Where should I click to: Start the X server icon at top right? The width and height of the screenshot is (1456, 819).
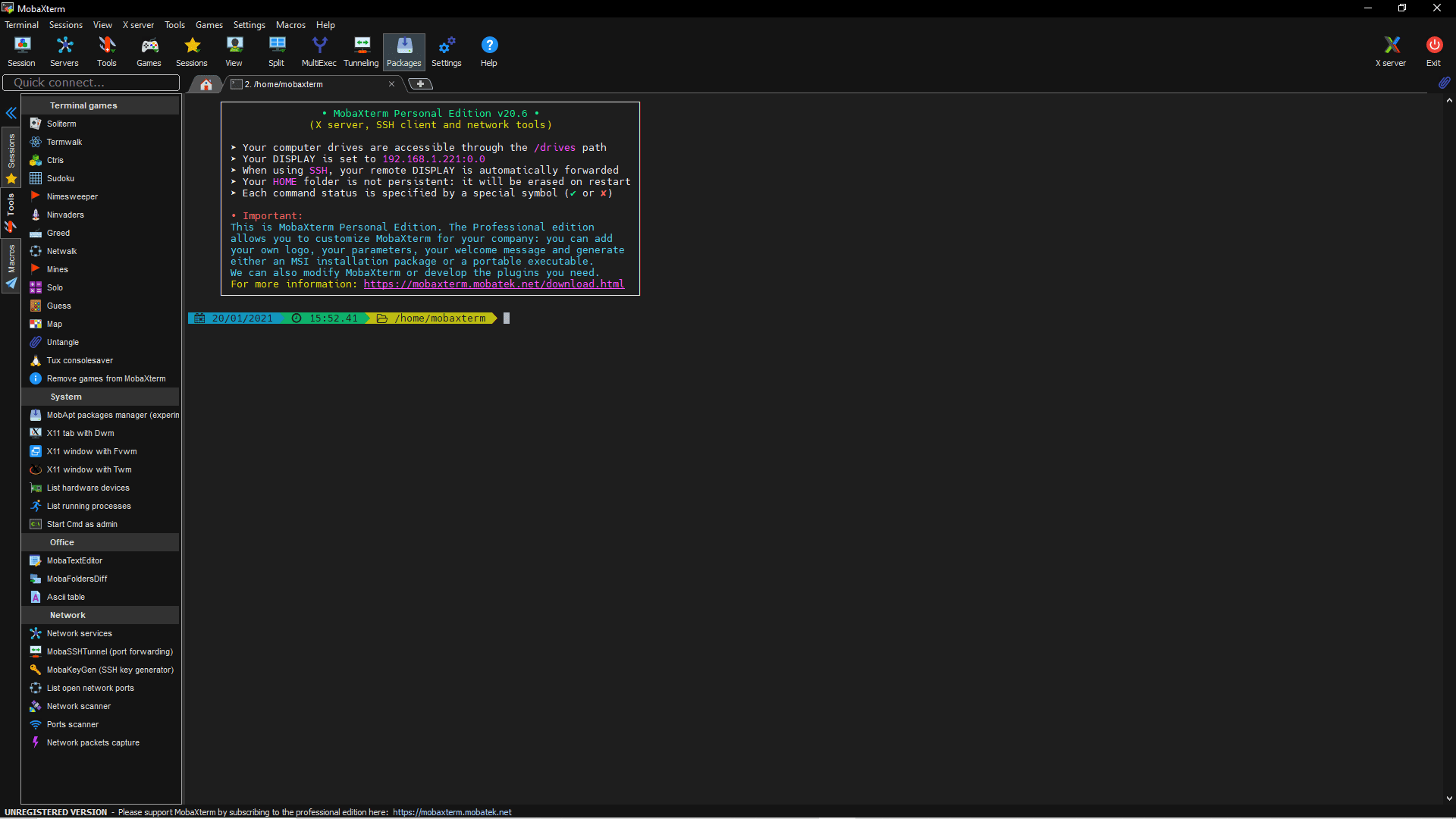point(1391,52)
